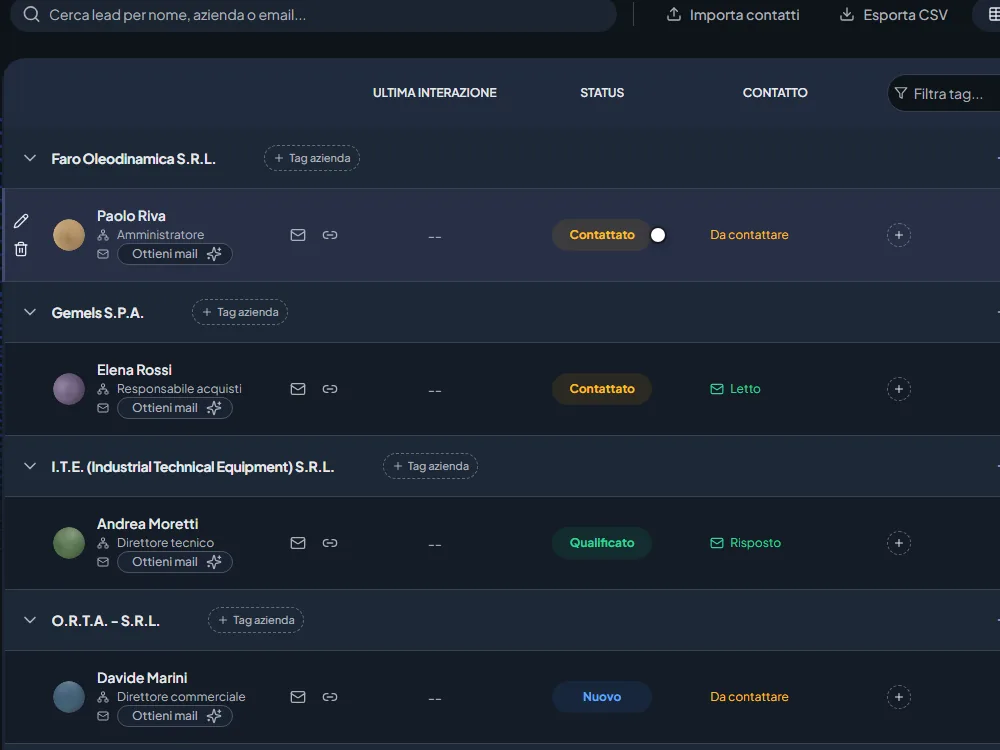Open Andrea Moretti's Qualificato status dropdown
Image resolution: width=1000 pixels, height=750 pixels.
pyautogui.click(x=601, y=543)
